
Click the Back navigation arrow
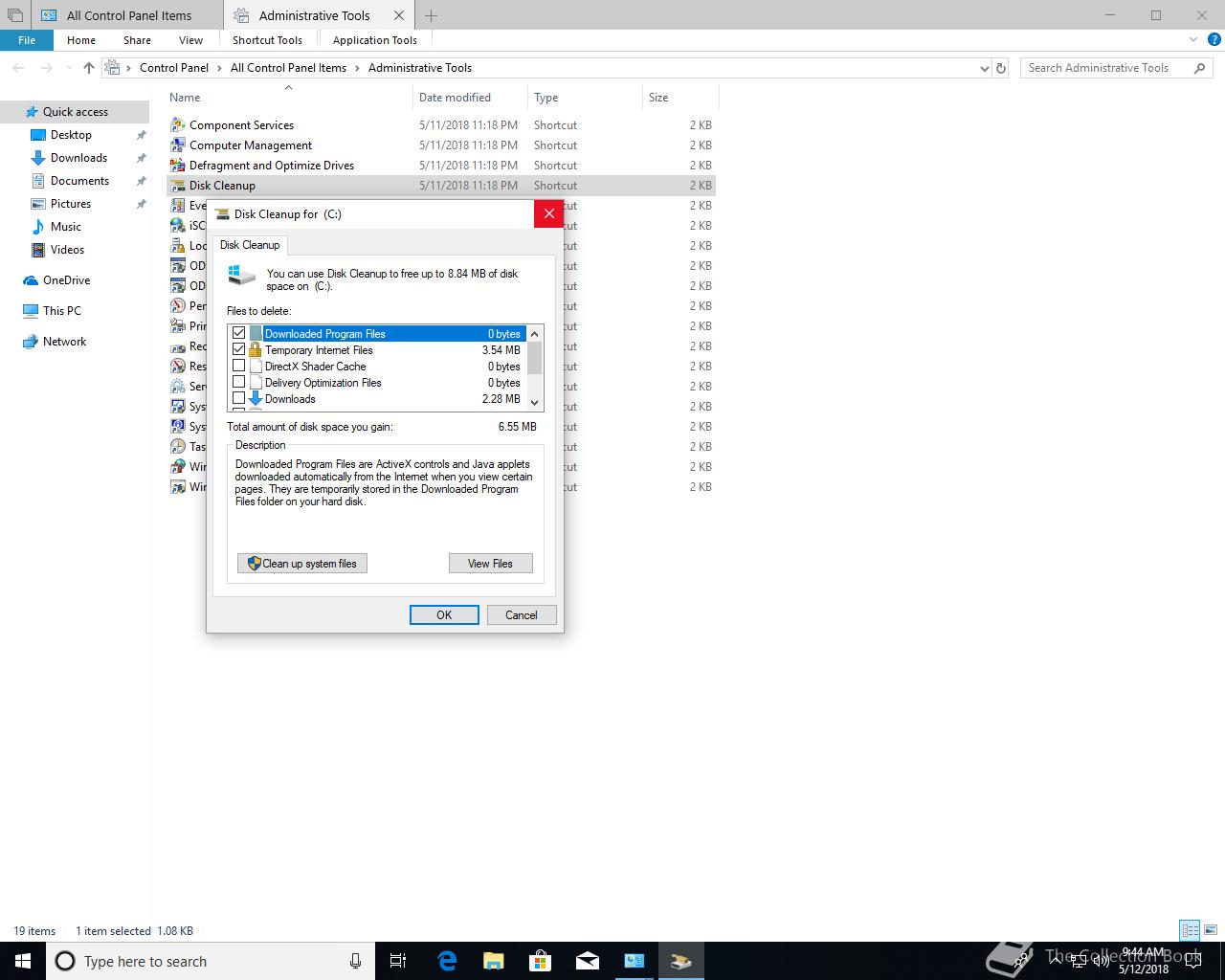[x=18, y=68]
